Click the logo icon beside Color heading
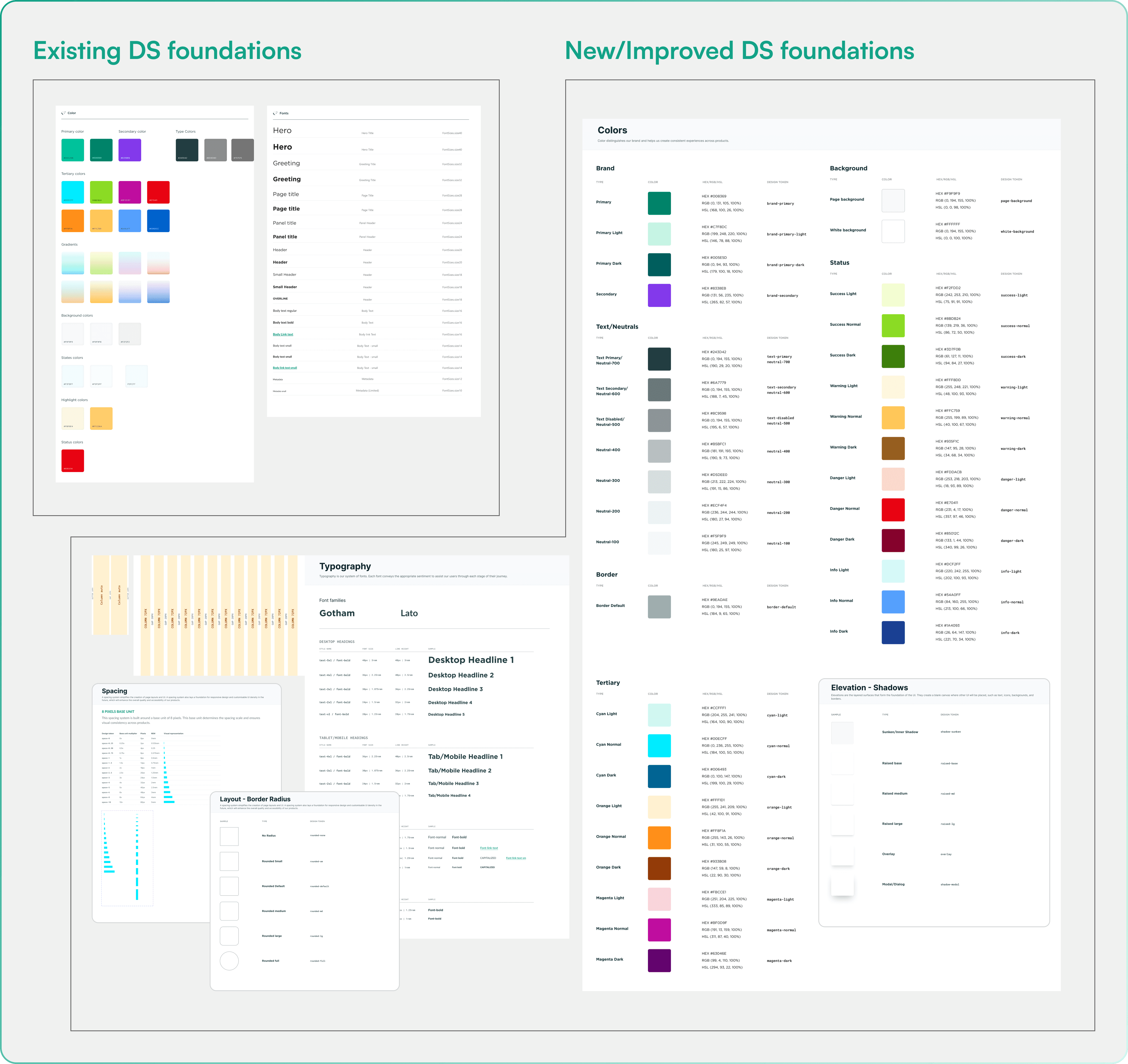Image resolution: width=1128 pixels, height=1064 pixels. [64, 113]
